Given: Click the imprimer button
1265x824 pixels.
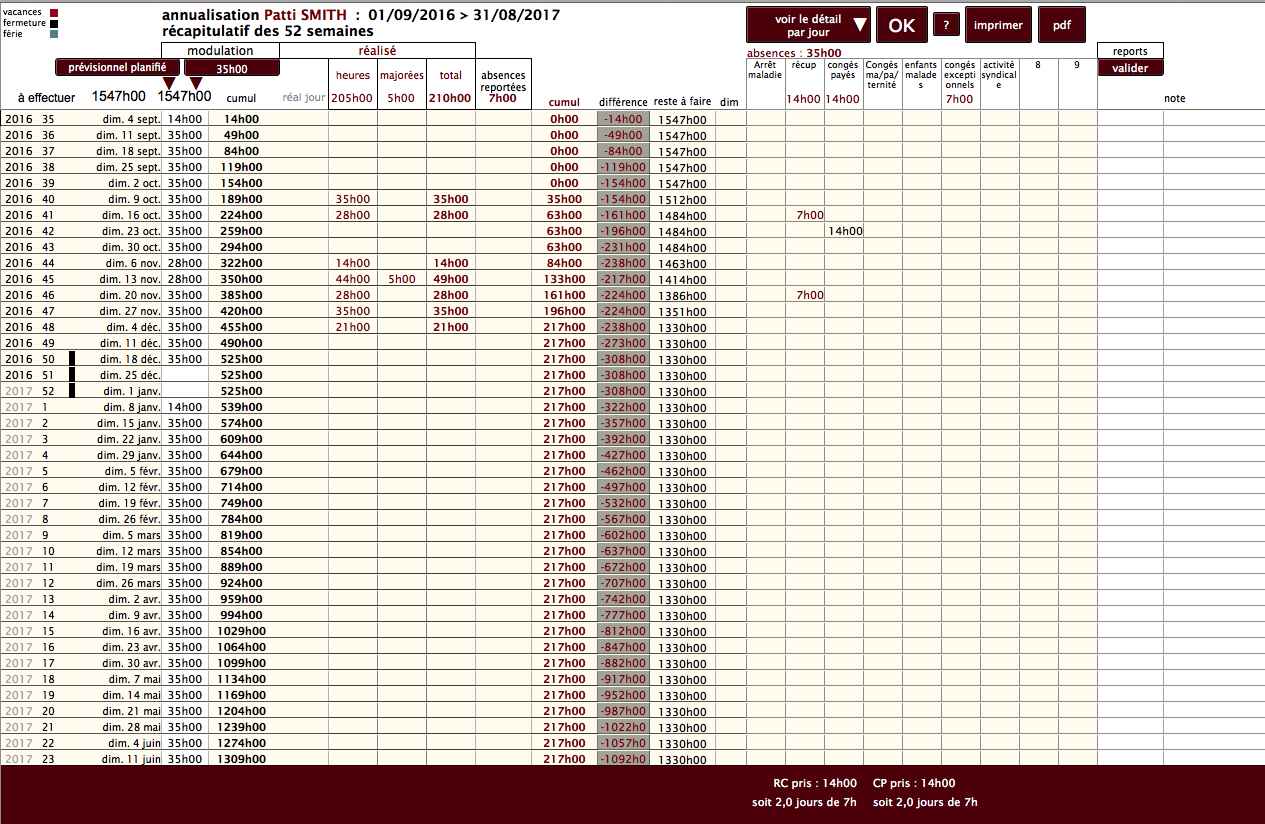Looking at the screenshot, I should pos(998,26).
